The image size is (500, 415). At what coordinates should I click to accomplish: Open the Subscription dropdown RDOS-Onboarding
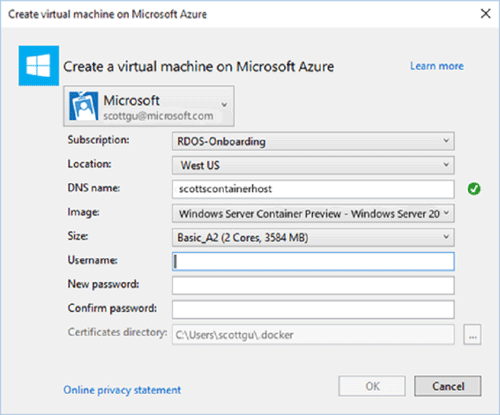(x=313, y=141)
